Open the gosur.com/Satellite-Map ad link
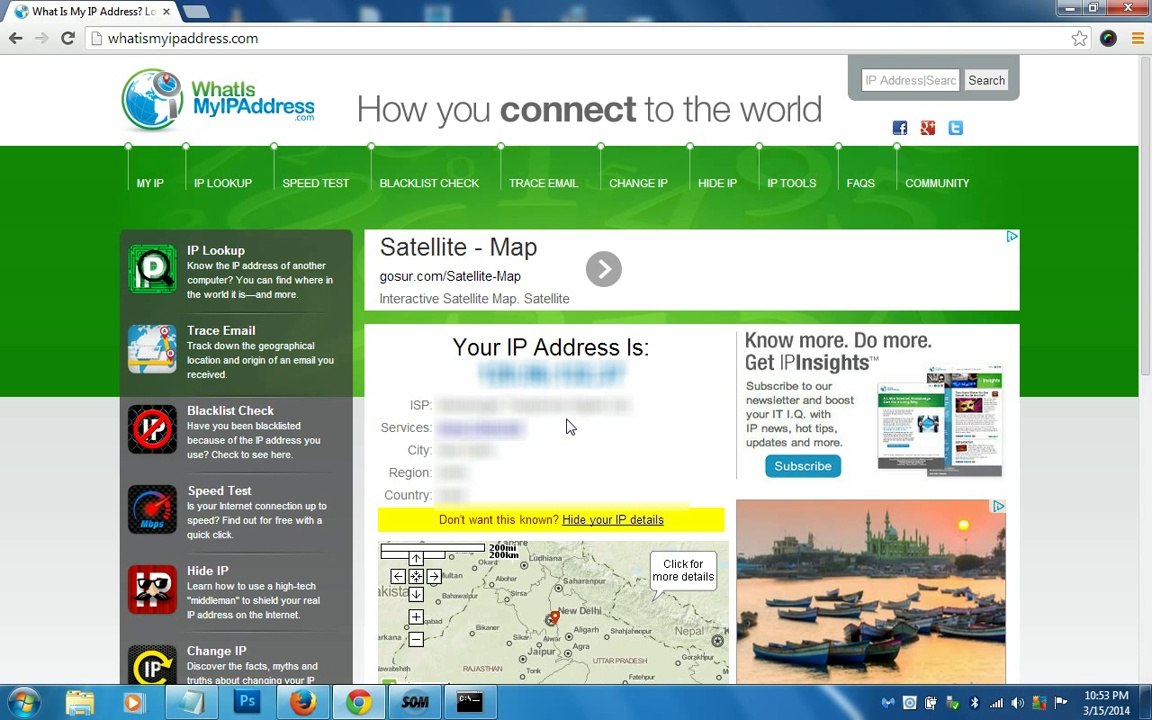Viewport: 1152px width, 720px height. pos(450,276)
